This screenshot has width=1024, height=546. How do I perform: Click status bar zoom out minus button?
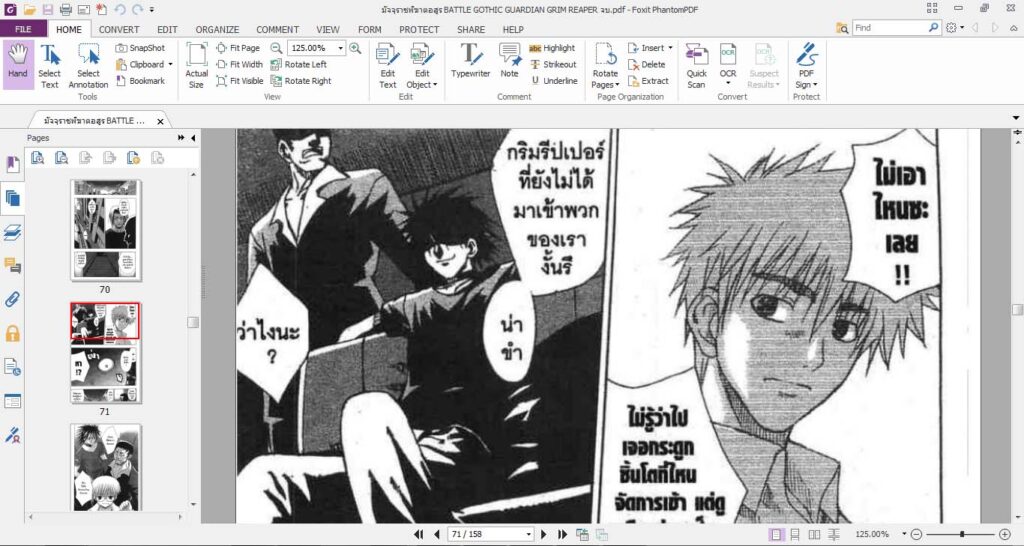pos(916,534)
